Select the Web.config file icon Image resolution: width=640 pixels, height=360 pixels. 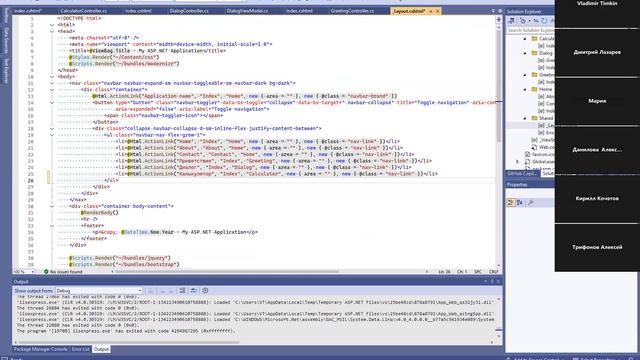534,147
